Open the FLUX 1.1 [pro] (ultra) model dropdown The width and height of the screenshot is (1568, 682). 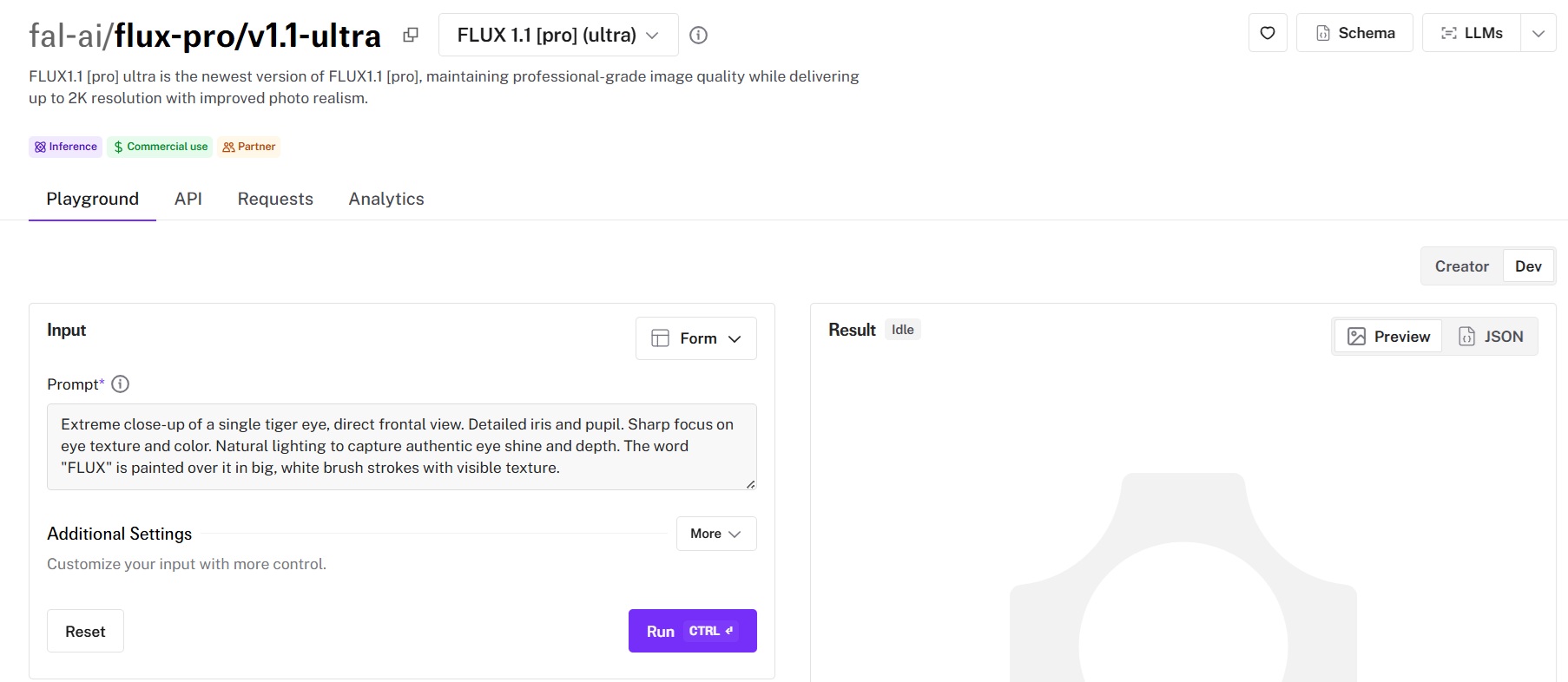[x=558, y=35]
